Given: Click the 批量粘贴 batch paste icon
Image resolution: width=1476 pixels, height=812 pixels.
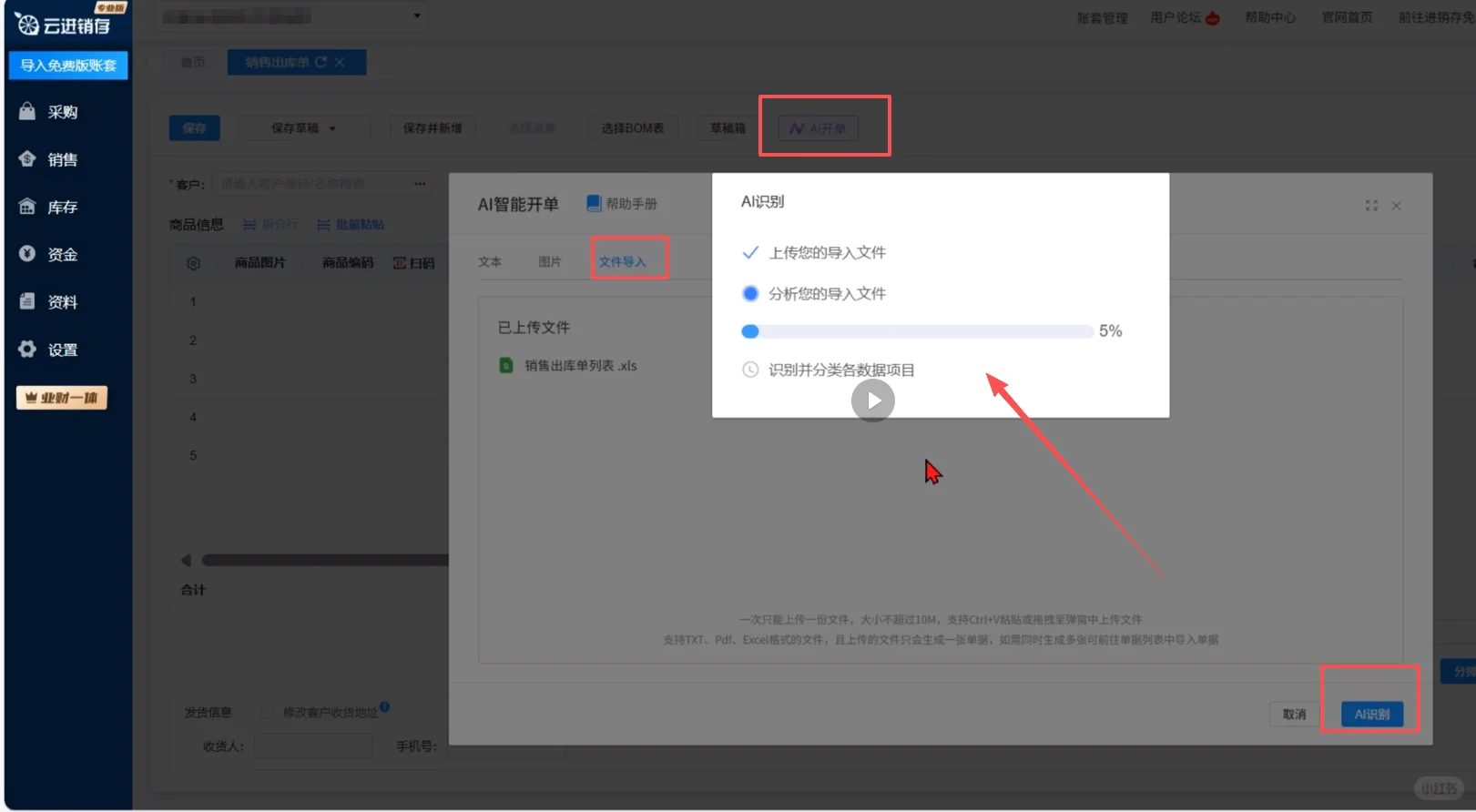Looking at the screenshot, I should (323, 224).
